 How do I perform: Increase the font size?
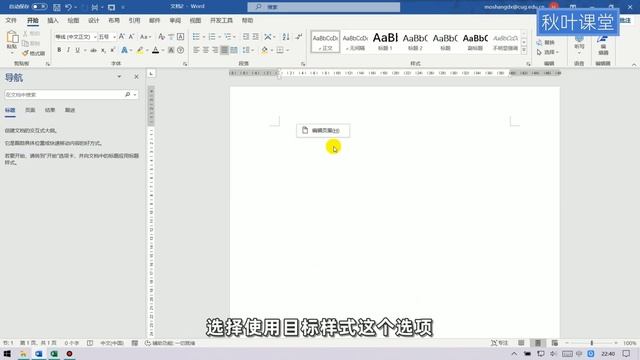click(x=122, y=37)
